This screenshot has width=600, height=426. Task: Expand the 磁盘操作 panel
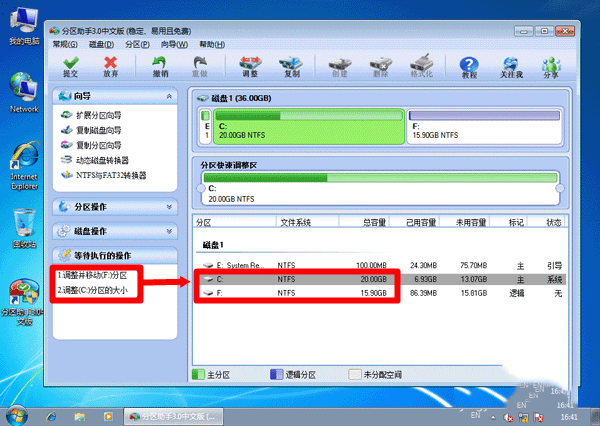pos(169,231)
